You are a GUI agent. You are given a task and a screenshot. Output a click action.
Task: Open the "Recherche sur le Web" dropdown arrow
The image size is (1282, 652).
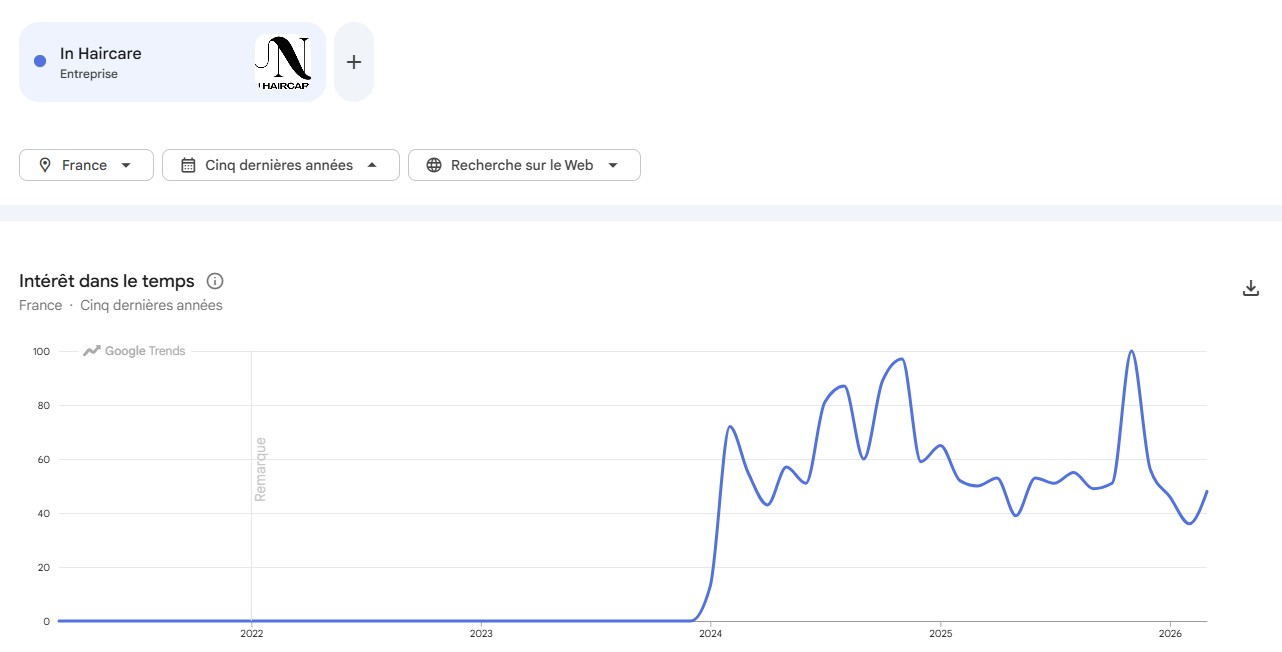click(x=613, y=165)
